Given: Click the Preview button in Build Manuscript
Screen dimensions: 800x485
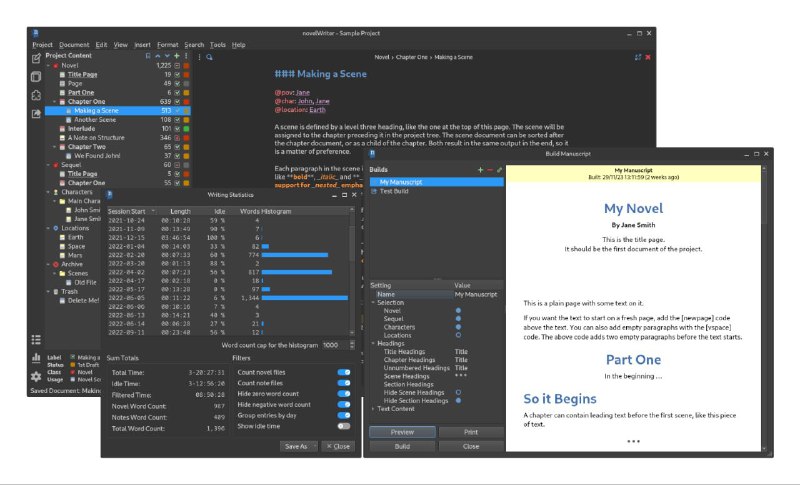Looking at the screenshot, I should pos(402,432).
